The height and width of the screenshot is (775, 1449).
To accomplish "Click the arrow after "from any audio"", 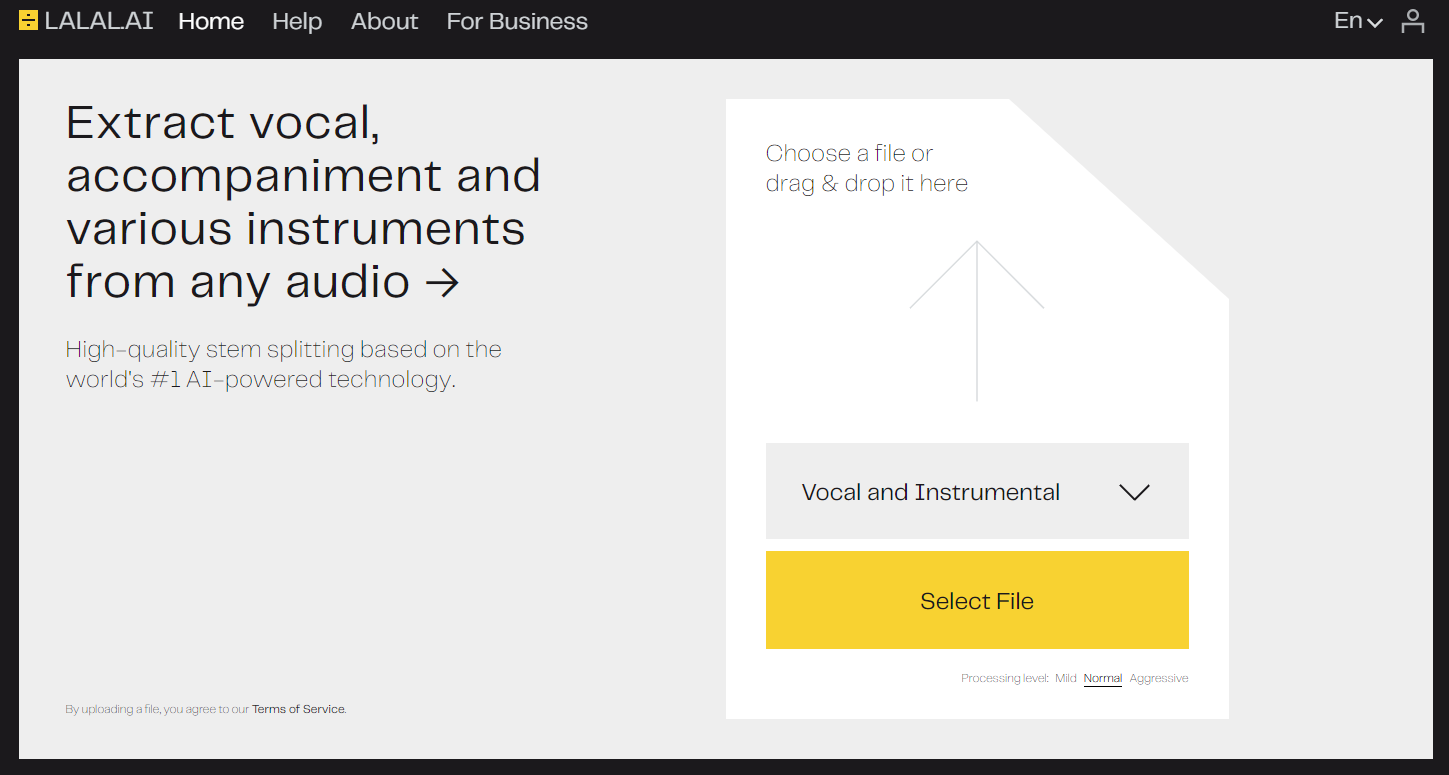I will click(x=442, y=283).
